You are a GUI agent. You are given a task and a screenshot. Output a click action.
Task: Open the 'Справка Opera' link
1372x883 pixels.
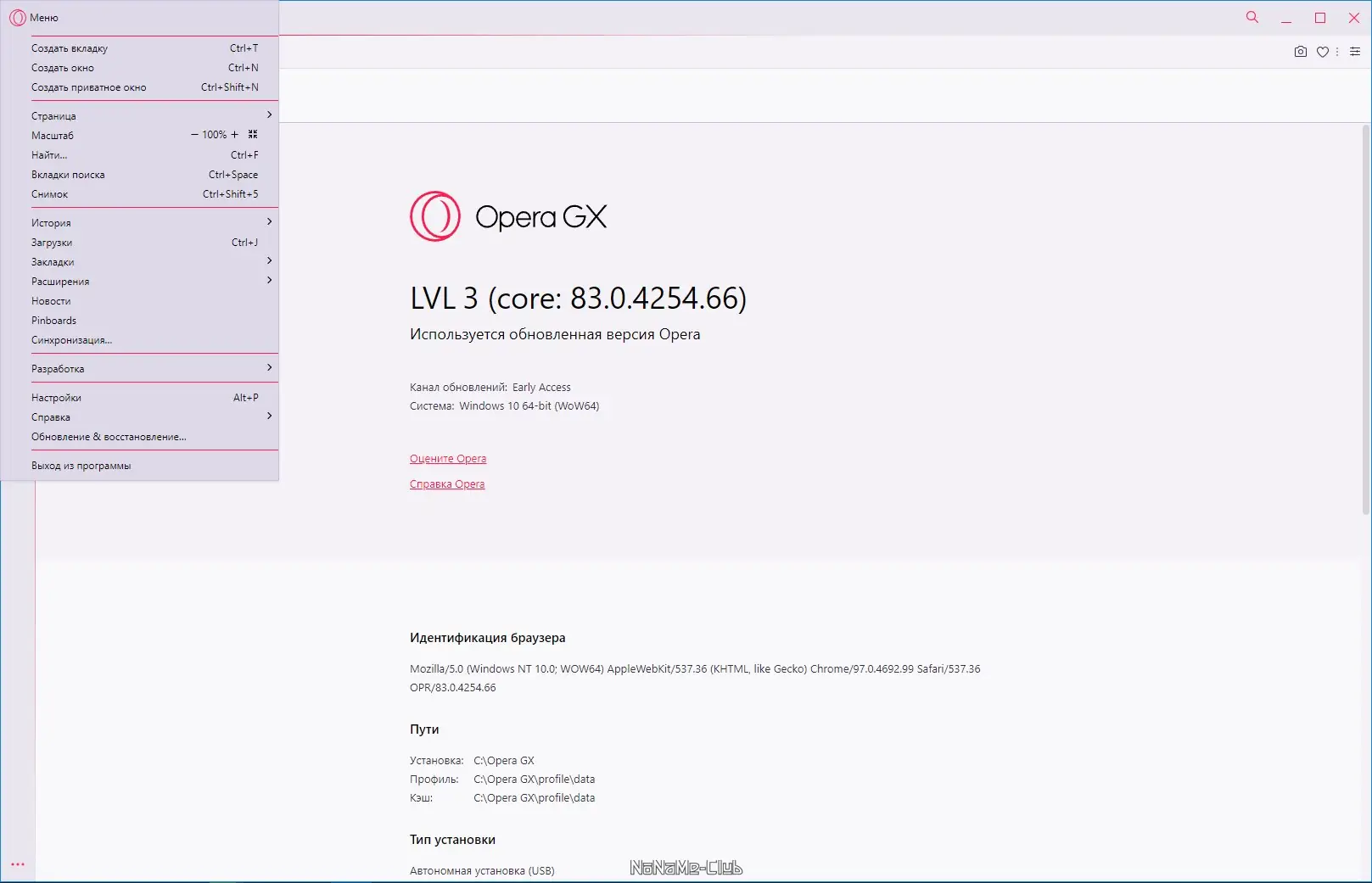click(447, 484)
